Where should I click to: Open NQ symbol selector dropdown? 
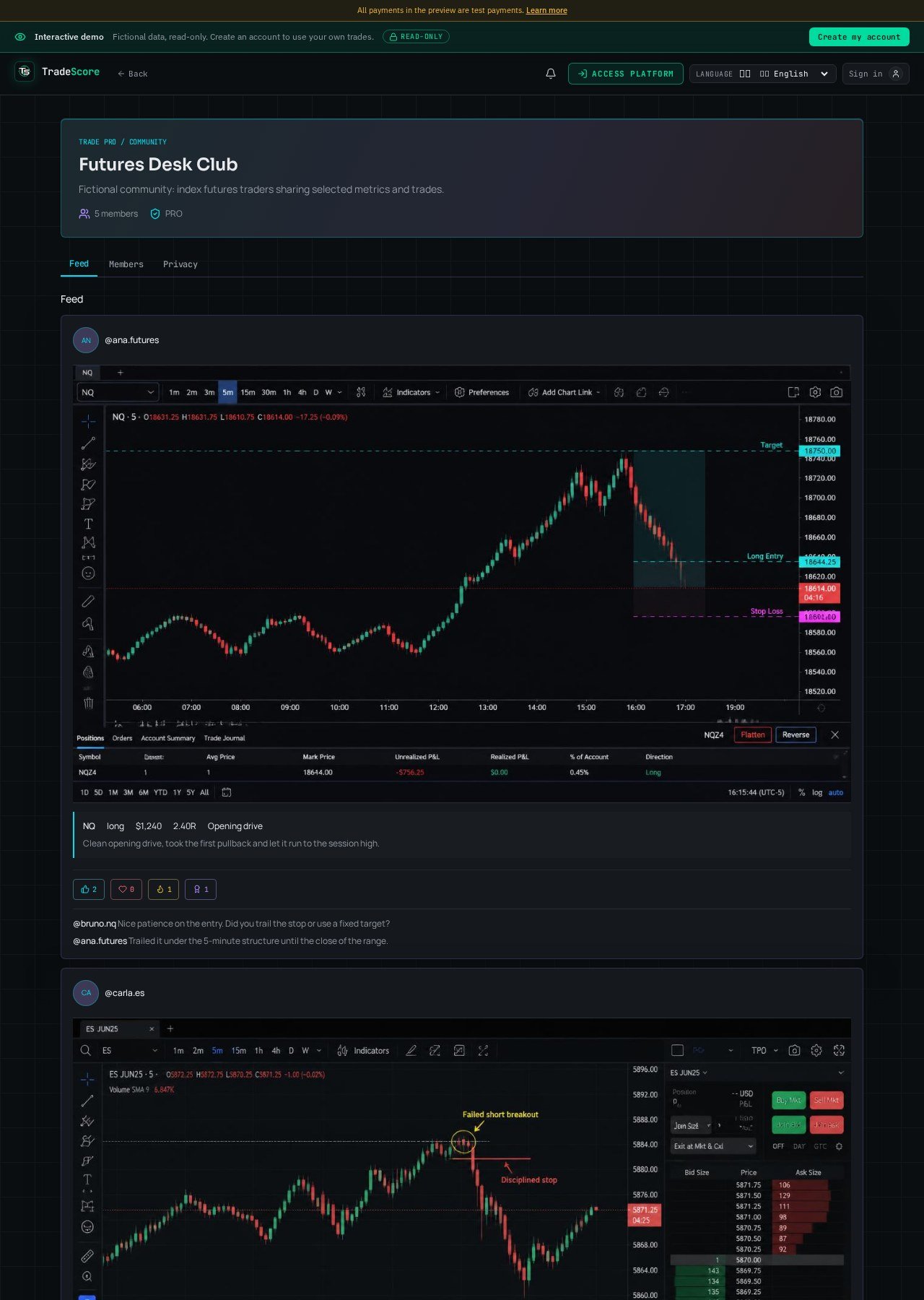point(118,392)
